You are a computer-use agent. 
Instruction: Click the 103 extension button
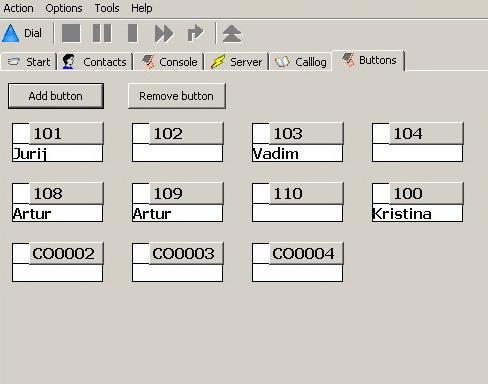point(306,133)
